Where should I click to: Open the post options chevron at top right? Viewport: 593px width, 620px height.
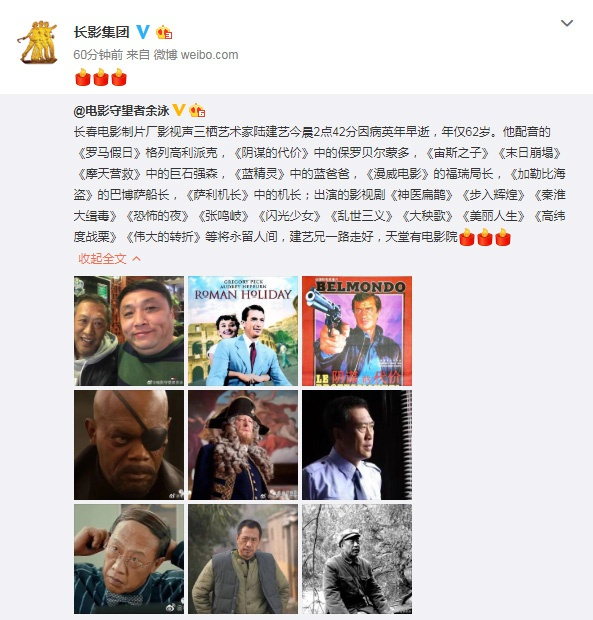567,23
